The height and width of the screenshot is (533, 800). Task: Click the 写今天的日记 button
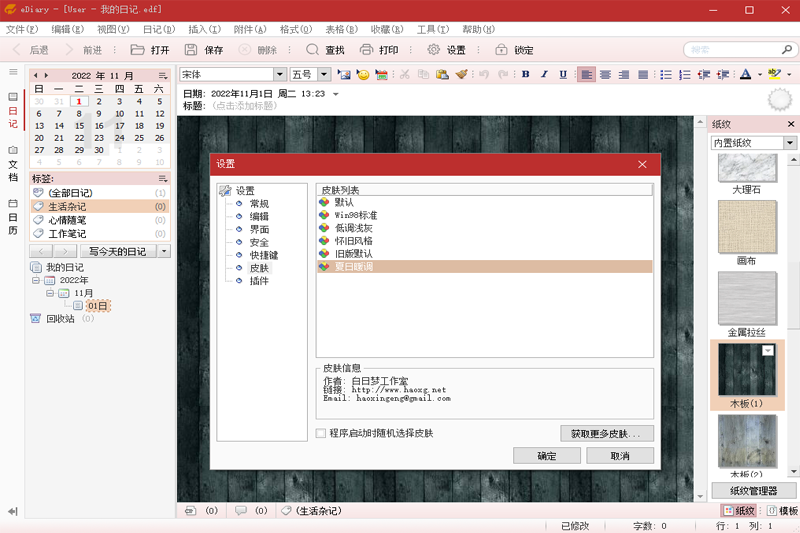(118, 251)
